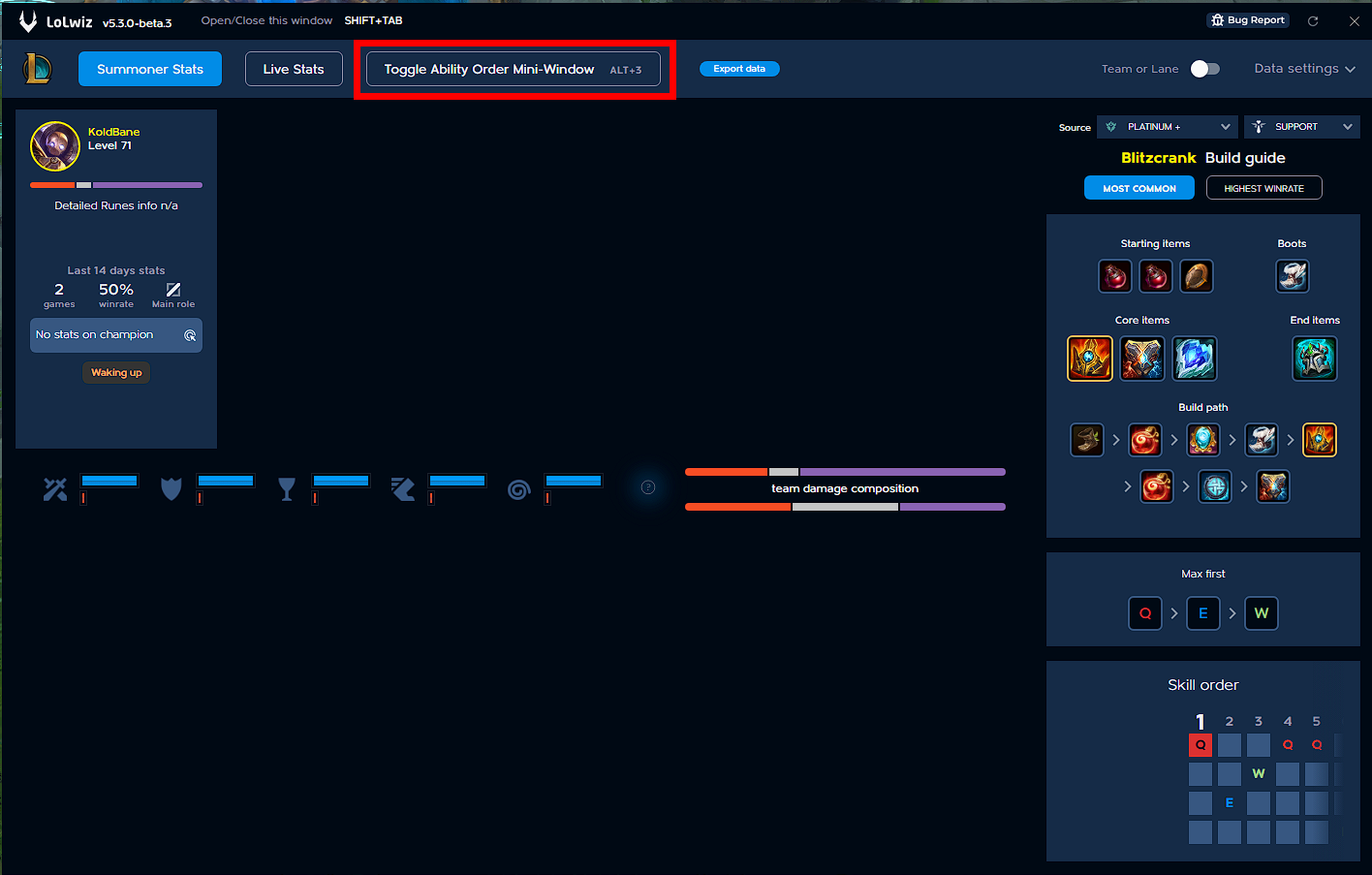This screenshot has width=1372, height=875.
Task: Click the goblet stat icon
Action: (287, 489)
